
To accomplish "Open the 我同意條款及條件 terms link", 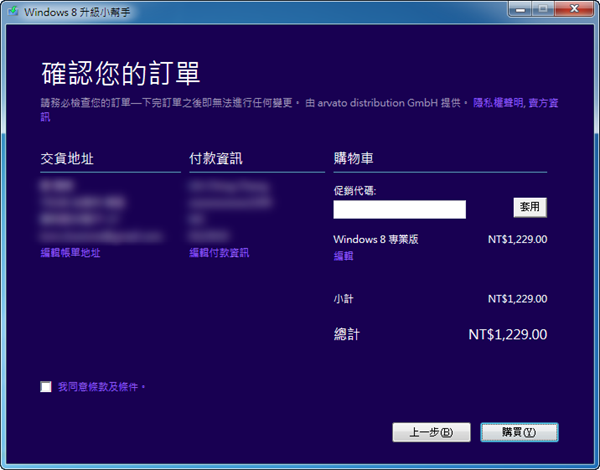I will [x=101, y=387].
